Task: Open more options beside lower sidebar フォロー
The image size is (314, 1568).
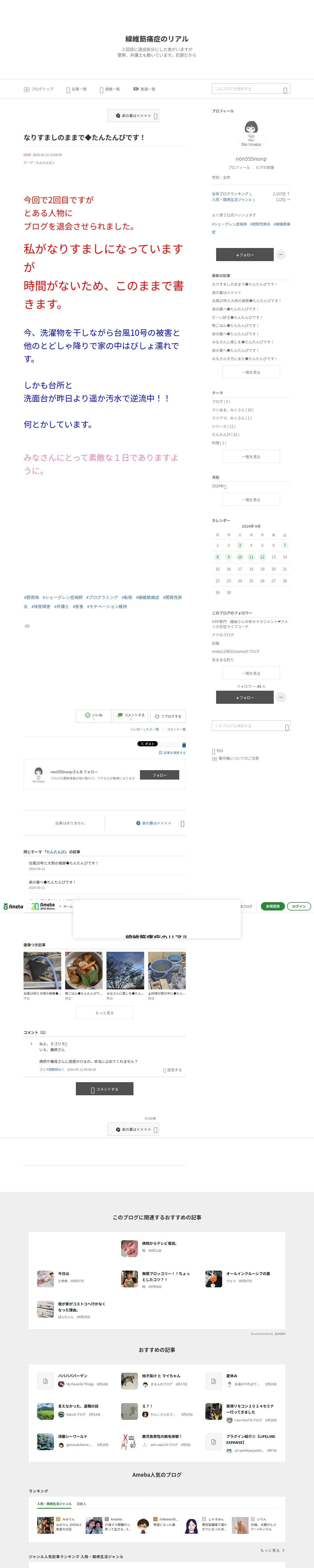Action: pos(281,697)
